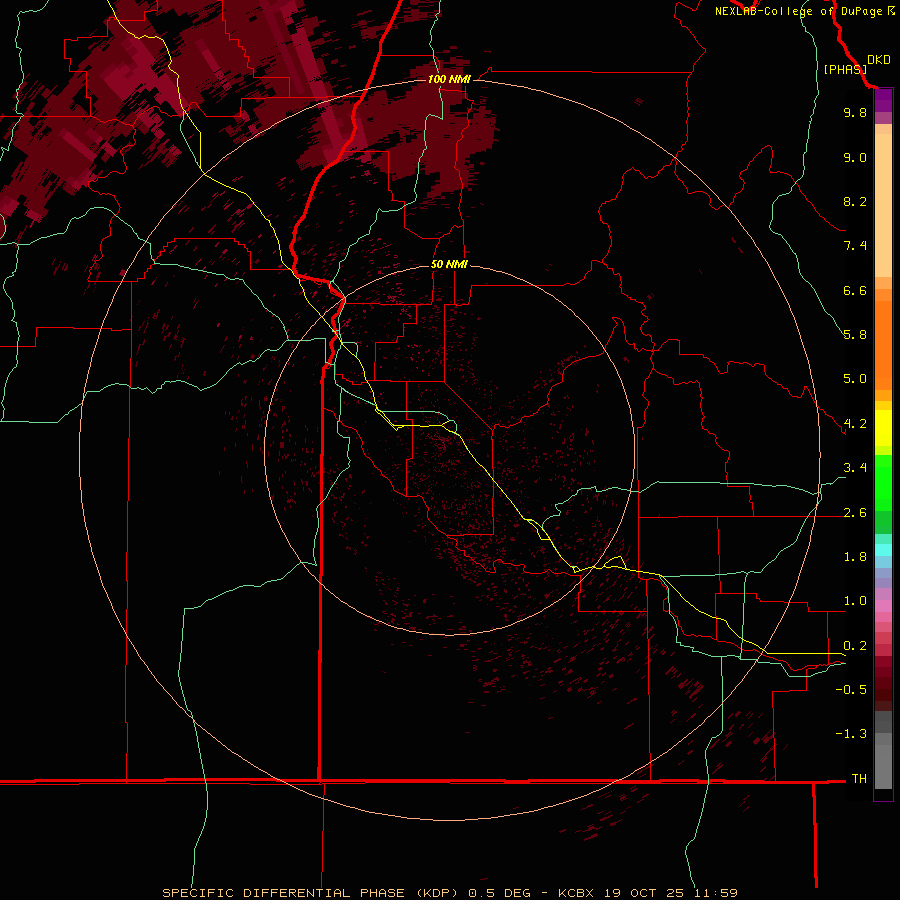Select the 1.0 legend value
Screen dimensions: 900x900
click(x=855, y=601)
